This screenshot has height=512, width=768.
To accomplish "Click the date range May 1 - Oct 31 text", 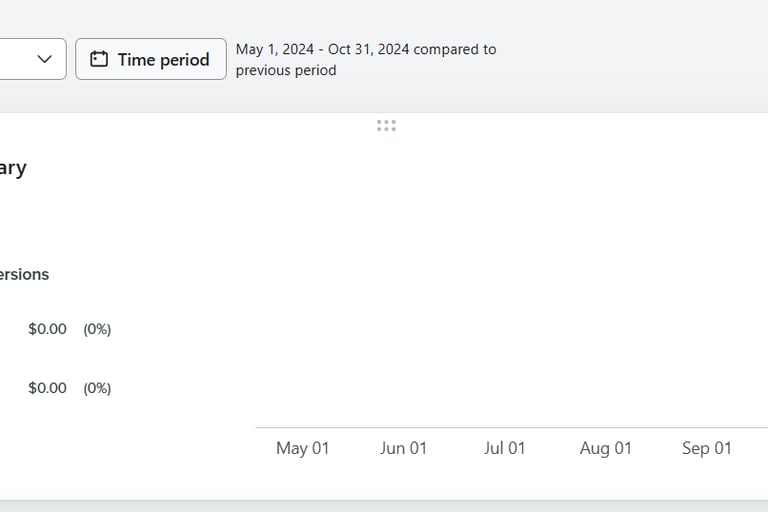I will click(x=322, y=49).
